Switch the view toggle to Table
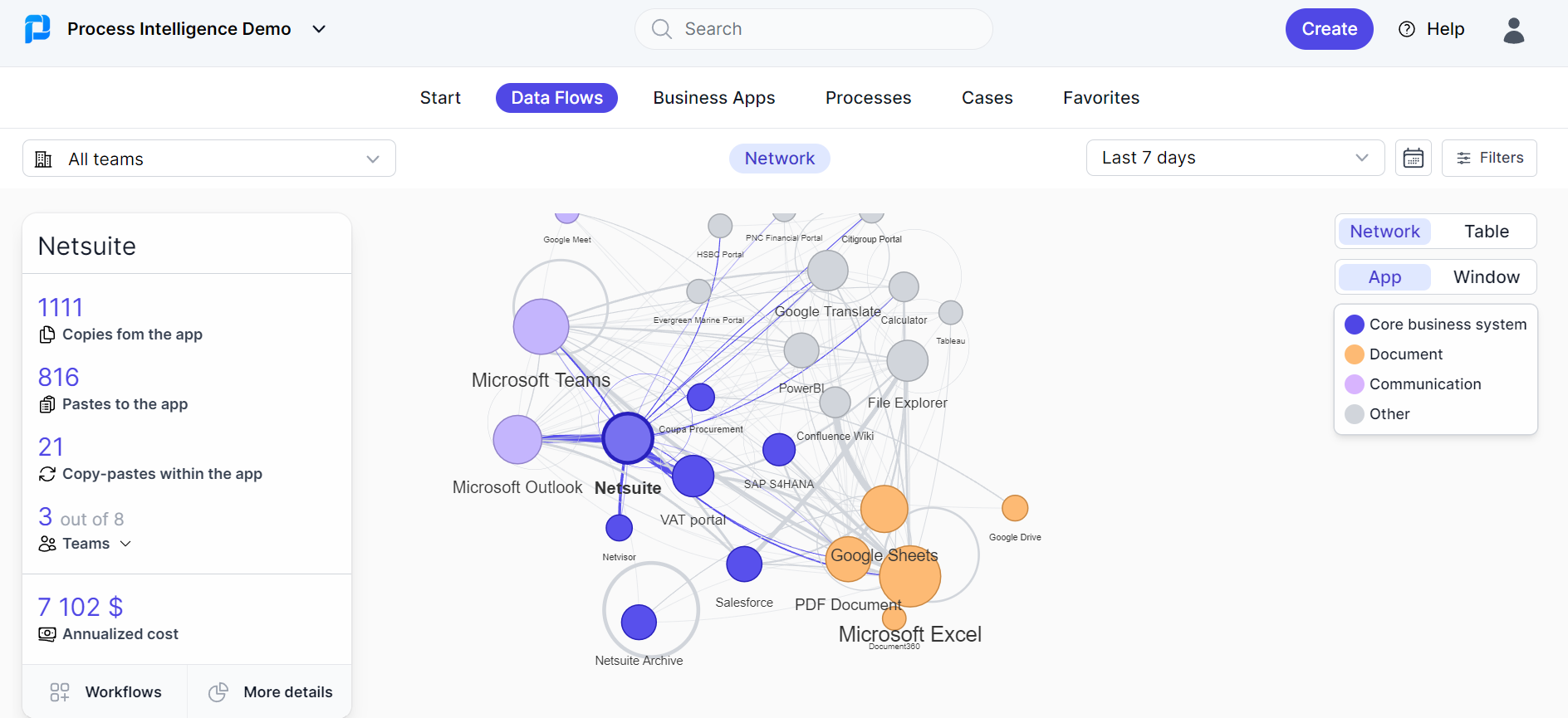This screenshot has width=1568, height=718. 1486,231
